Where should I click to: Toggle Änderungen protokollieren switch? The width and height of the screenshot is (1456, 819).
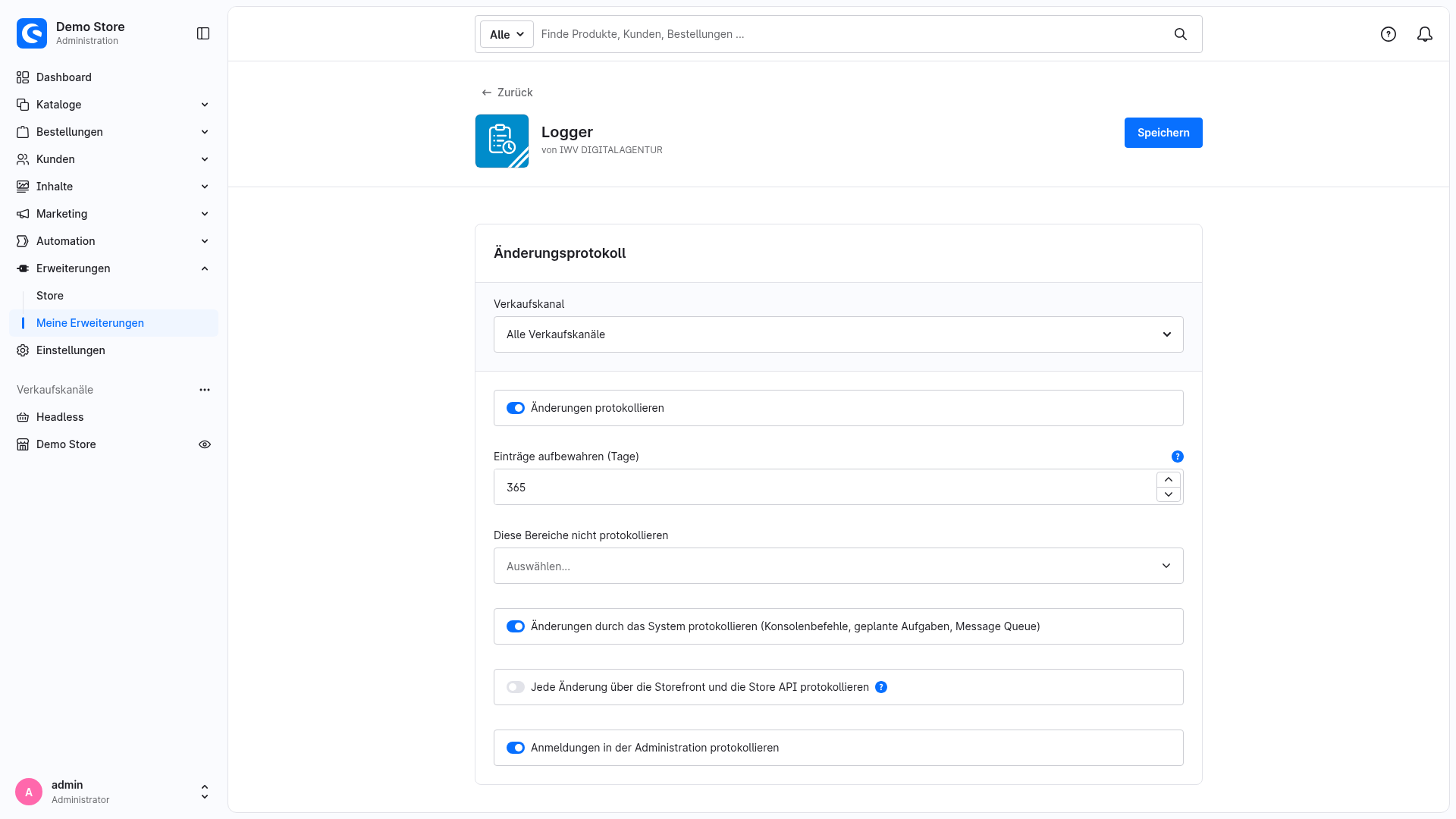(516, 408)
